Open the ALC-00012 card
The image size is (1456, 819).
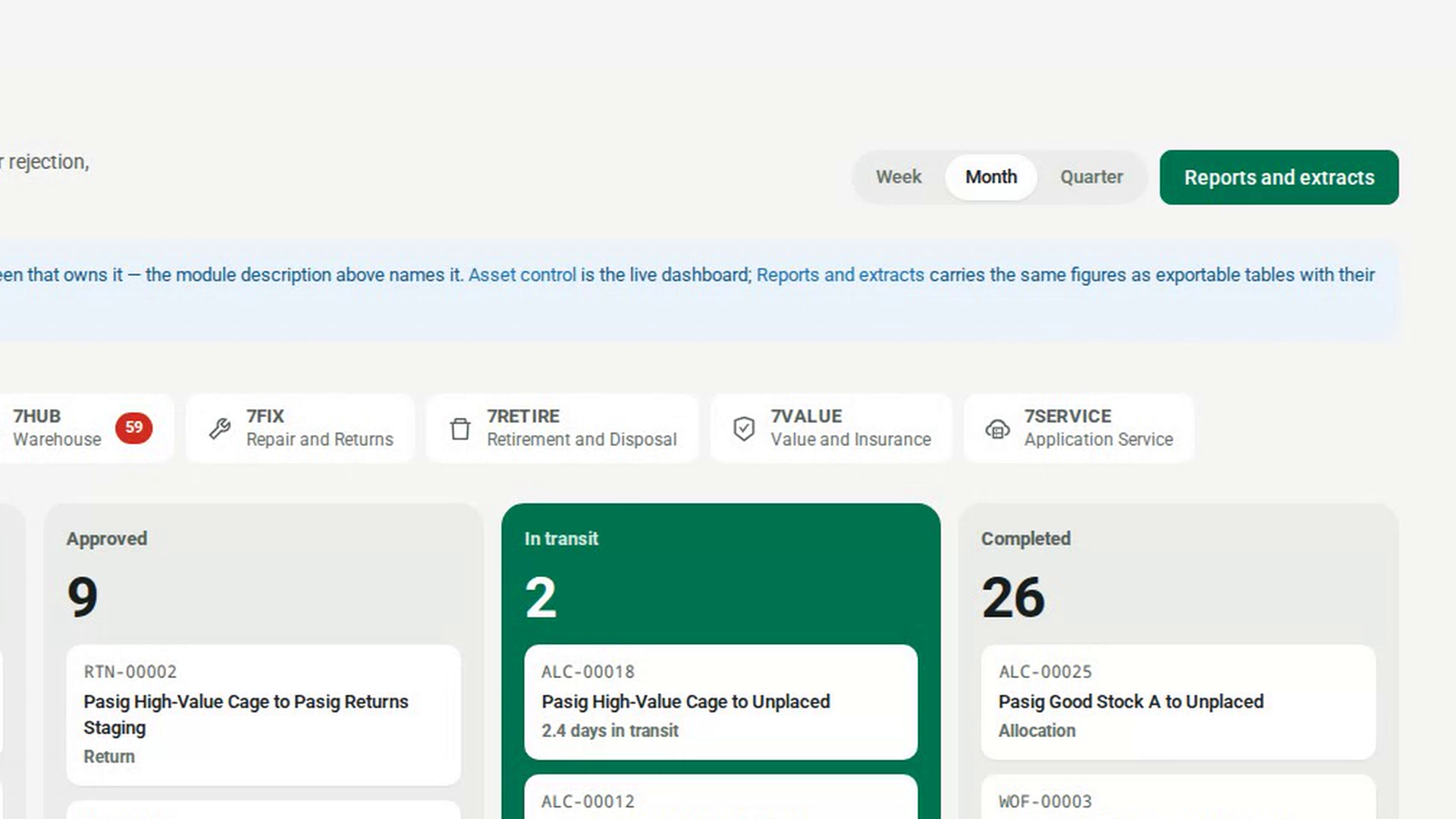click(720, 796)
